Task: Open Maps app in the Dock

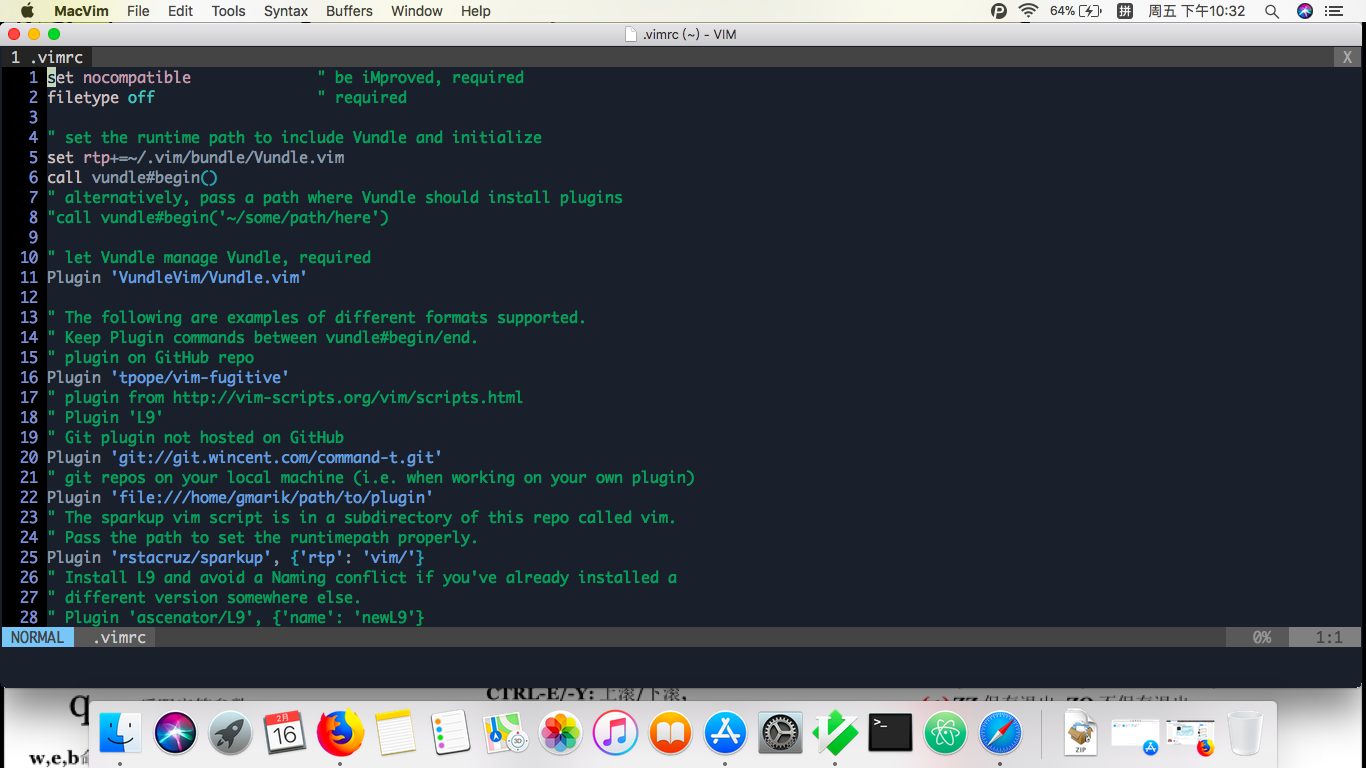Action: 505,733
